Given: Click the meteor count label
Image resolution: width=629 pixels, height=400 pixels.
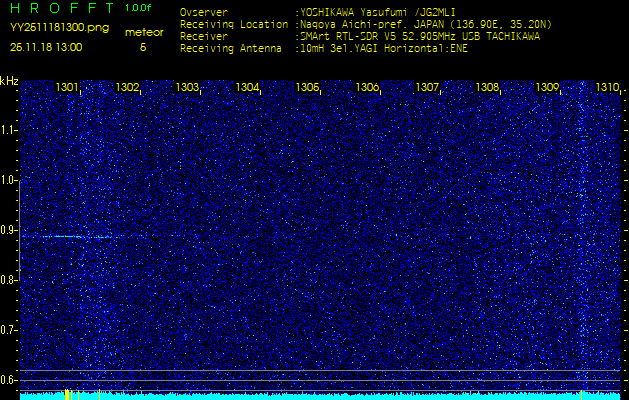Looking at the screenshot, I should 143,32.
